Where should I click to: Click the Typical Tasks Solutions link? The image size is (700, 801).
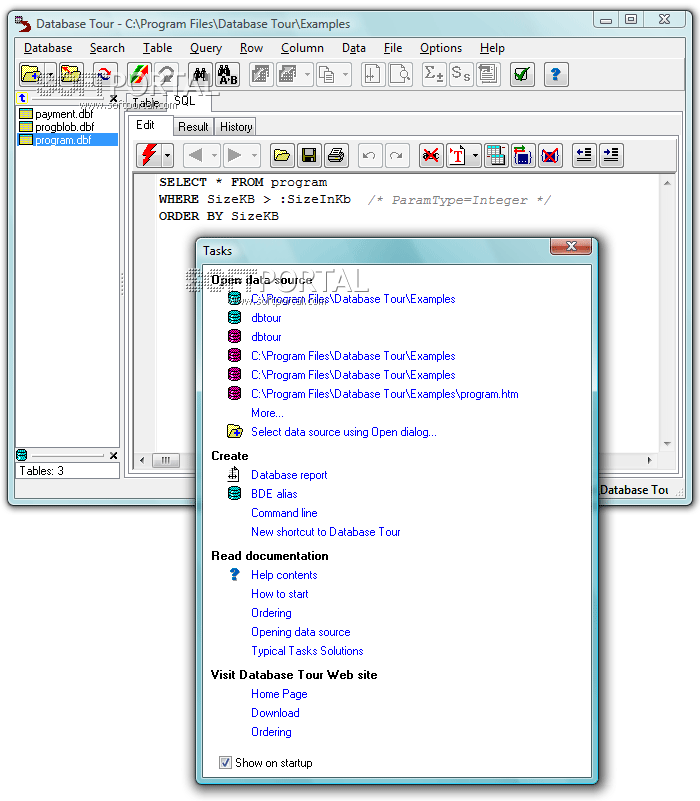click(307, 651)
